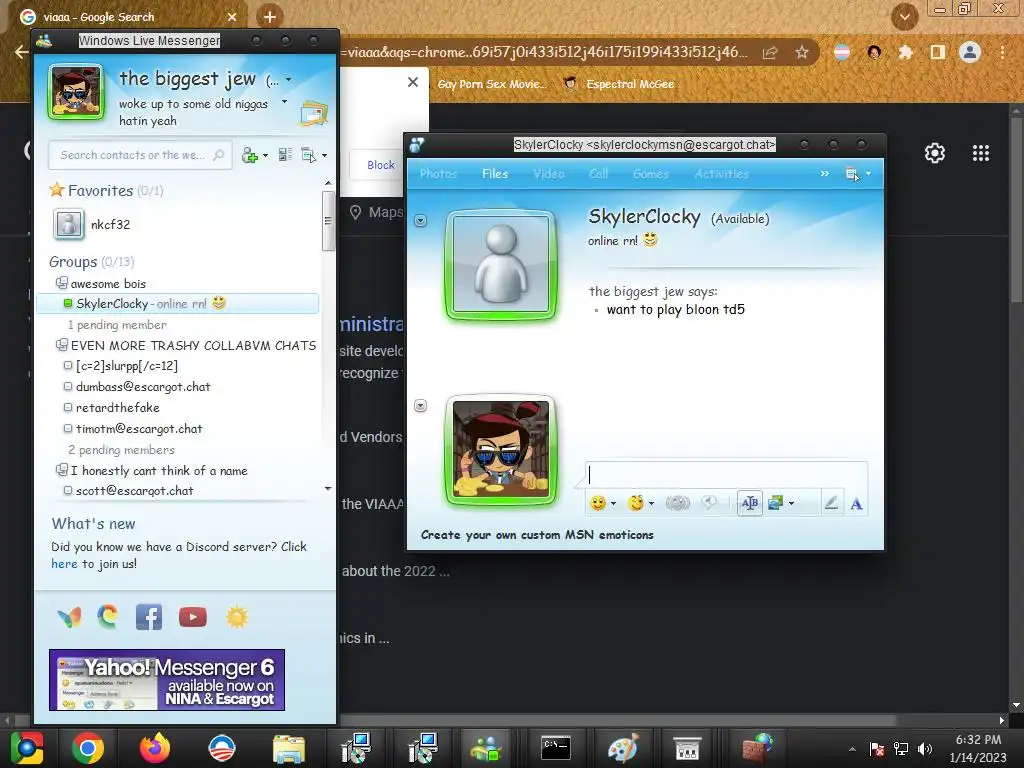Open the Chrome extensions puzzle icon
Screen dimensions: 1024x768
906,52
